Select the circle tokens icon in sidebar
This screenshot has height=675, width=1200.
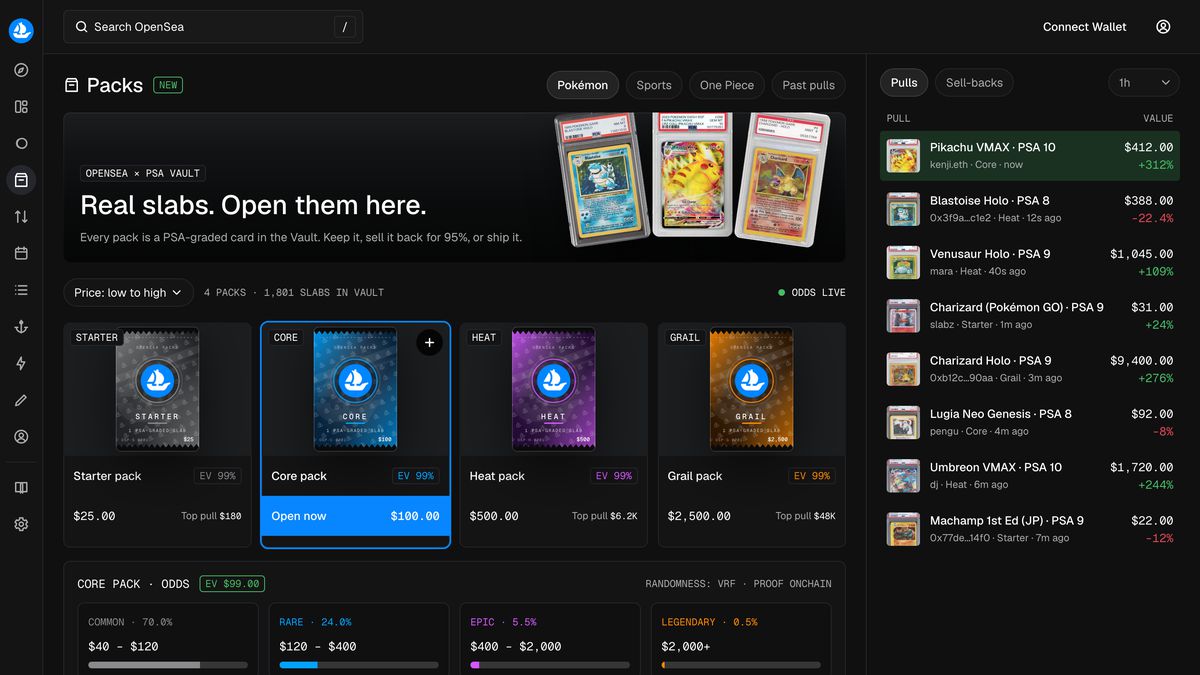21,143
